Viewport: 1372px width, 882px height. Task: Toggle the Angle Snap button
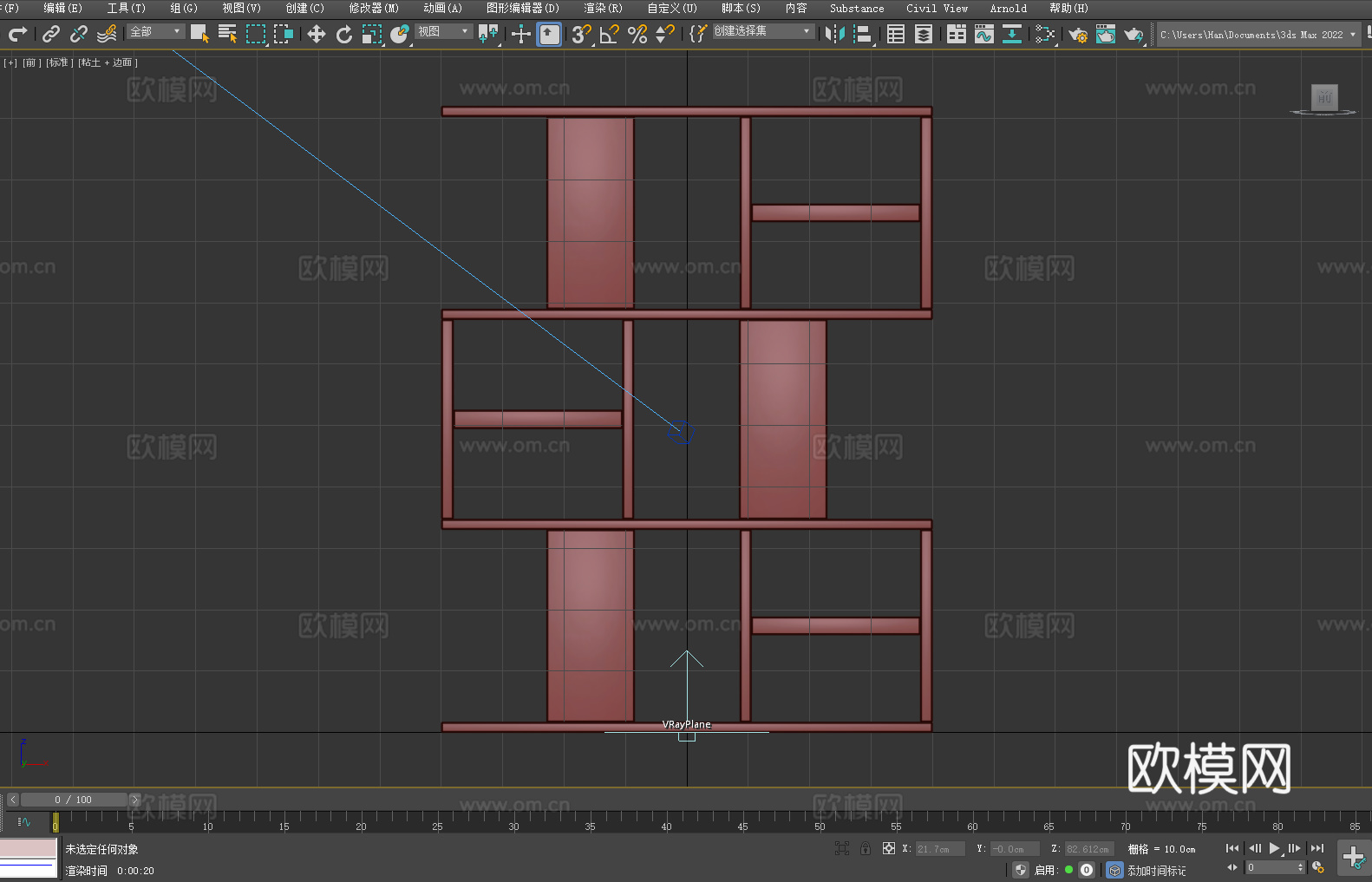click(x=610, y=34)
